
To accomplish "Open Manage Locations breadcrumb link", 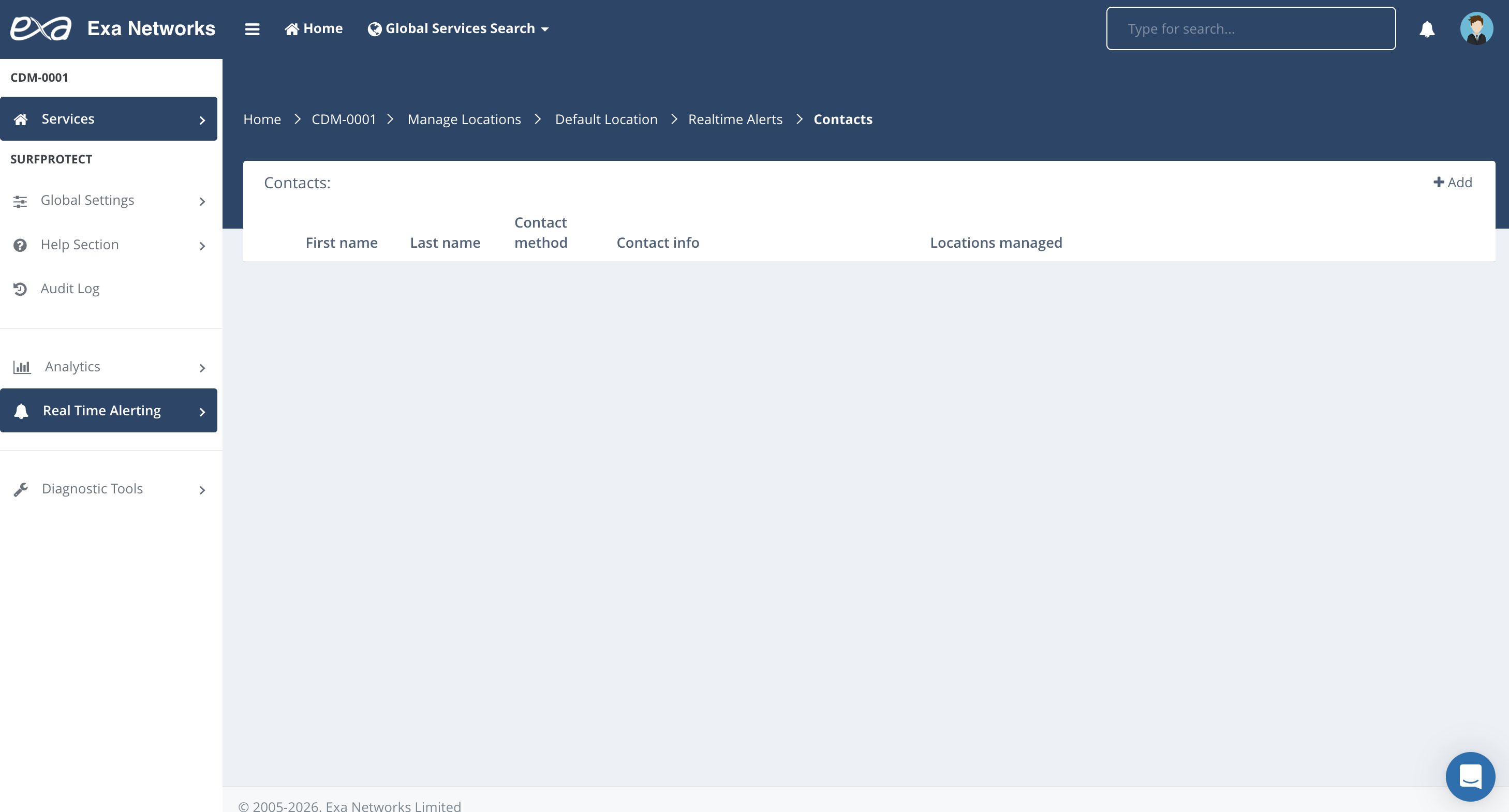I will [x=464, y=119].
